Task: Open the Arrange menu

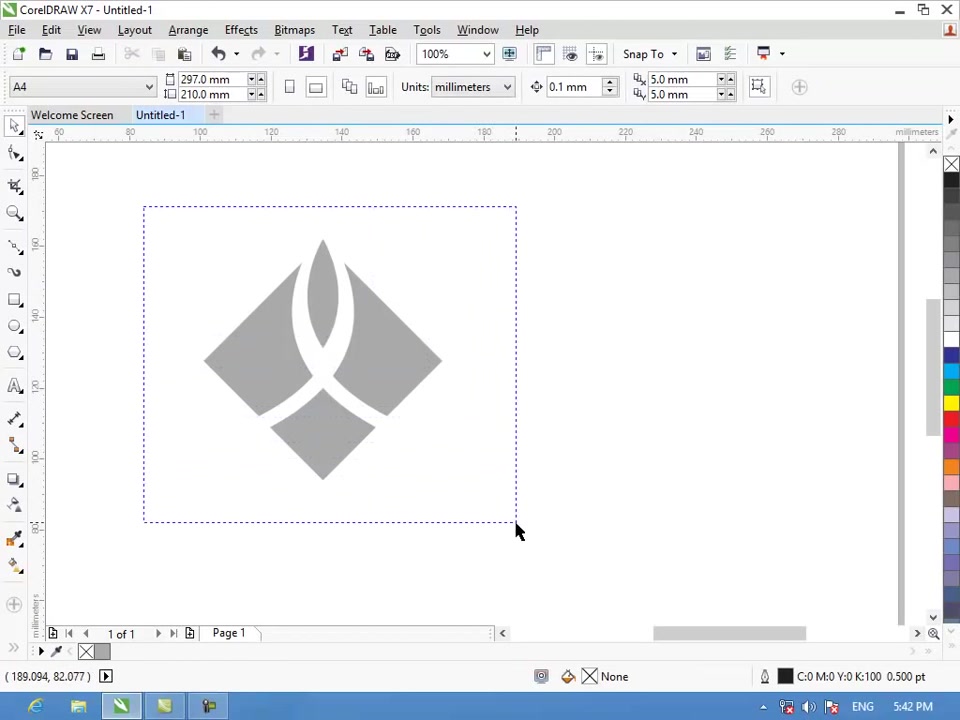Action: [188, 30]
